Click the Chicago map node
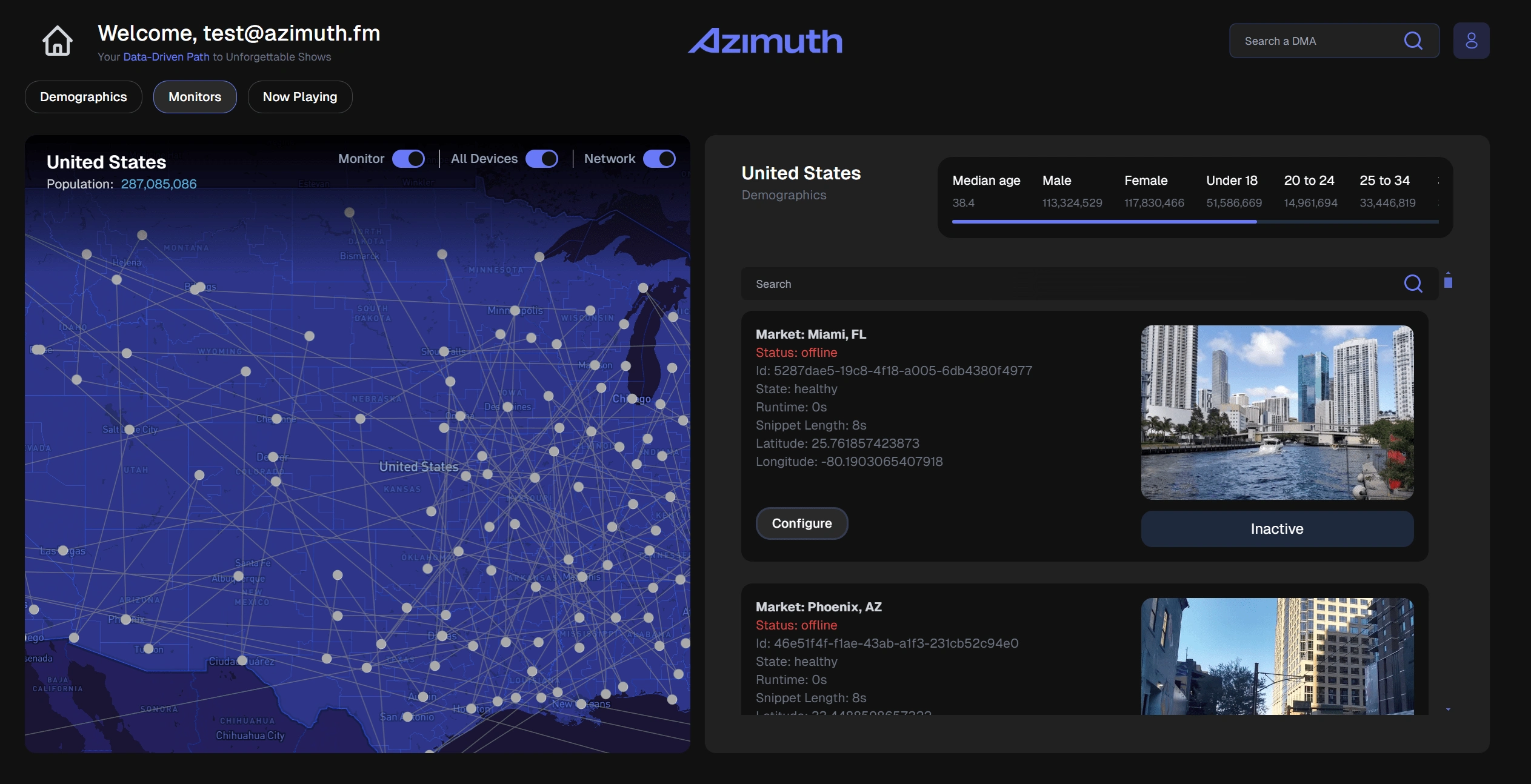The width and height of the screenshot is (1531, 784). tap(632, 398)
